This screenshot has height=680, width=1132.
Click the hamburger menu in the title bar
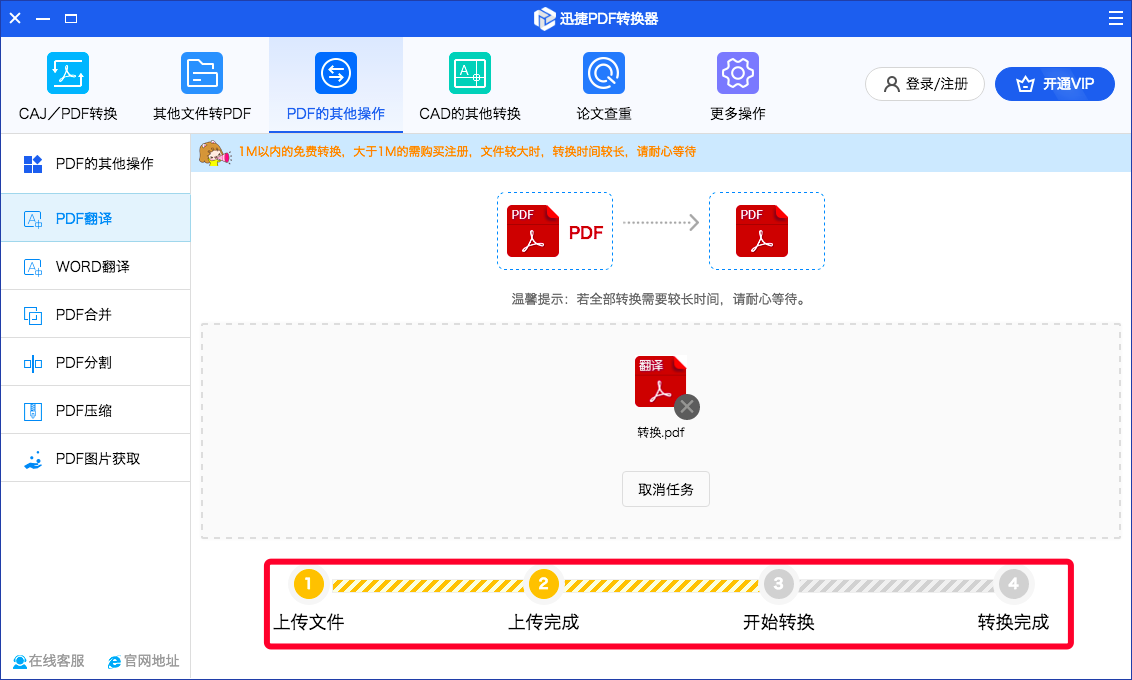pyautogui.click(x=1115, y=18)
